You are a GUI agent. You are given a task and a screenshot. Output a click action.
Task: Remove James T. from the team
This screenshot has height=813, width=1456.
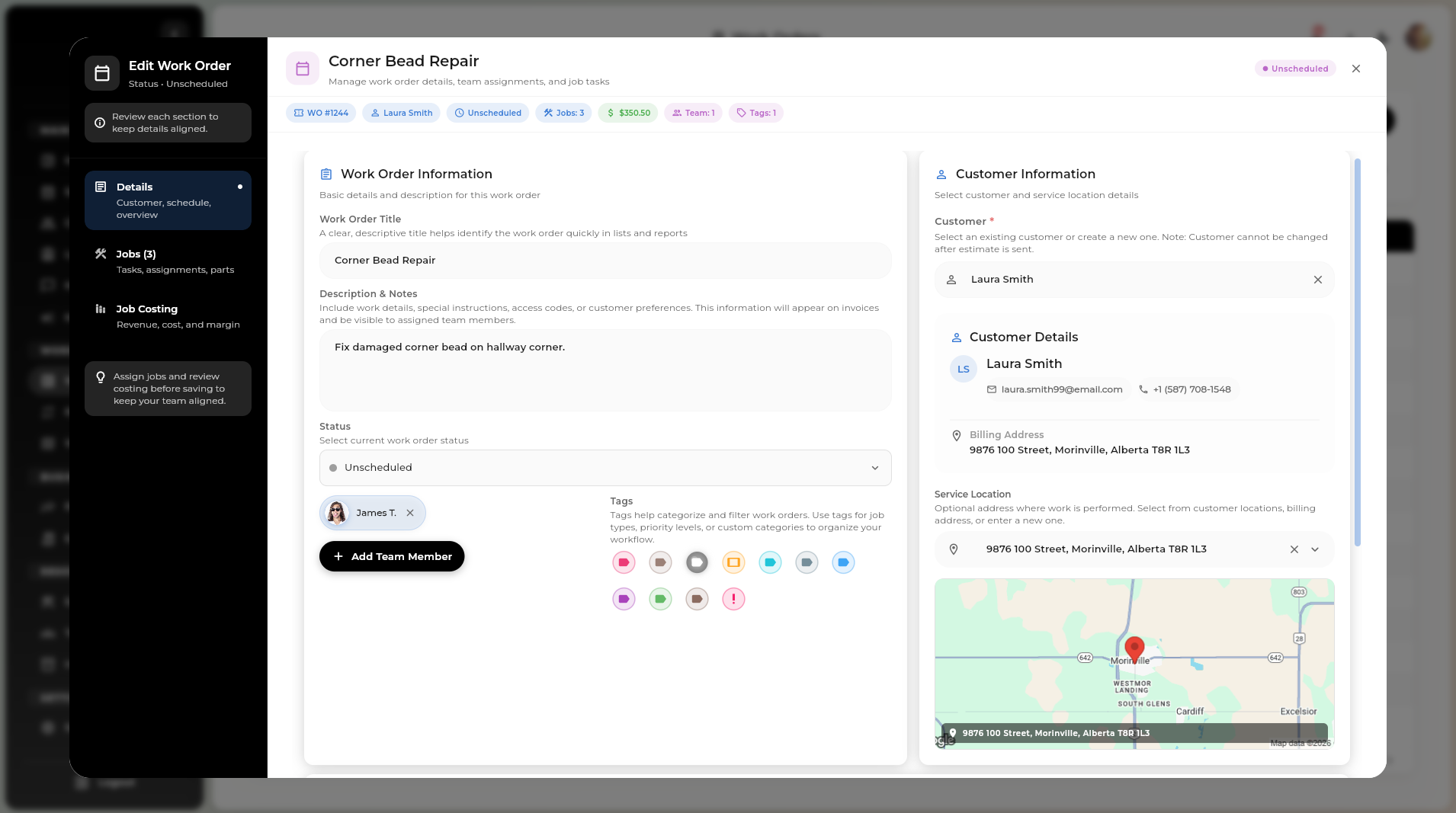coord(410,512)
